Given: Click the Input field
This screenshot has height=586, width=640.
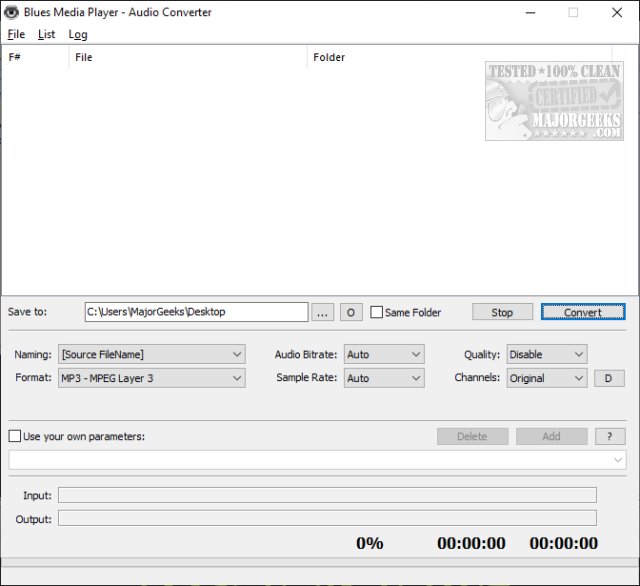Looking at the screenshot, I should (x=327, y=495).
